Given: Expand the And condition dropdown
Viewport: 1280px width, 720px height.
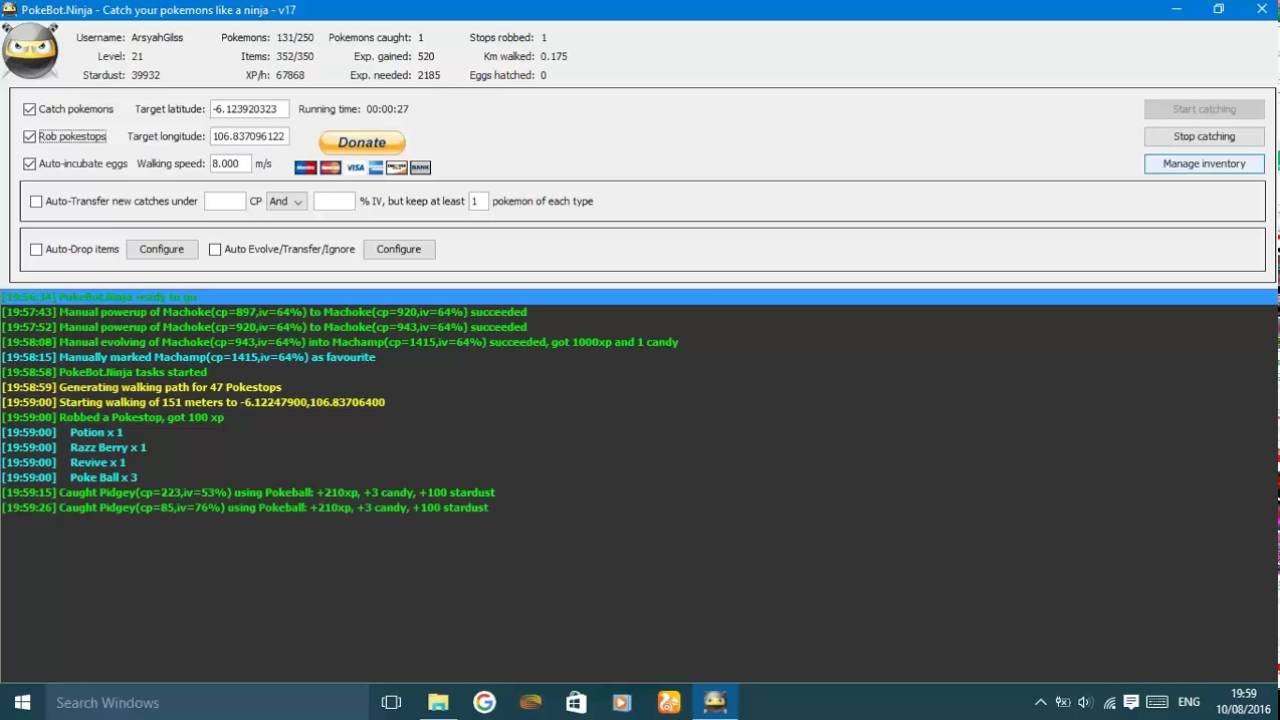Looking at the screenshot, I should pos(286,201).
